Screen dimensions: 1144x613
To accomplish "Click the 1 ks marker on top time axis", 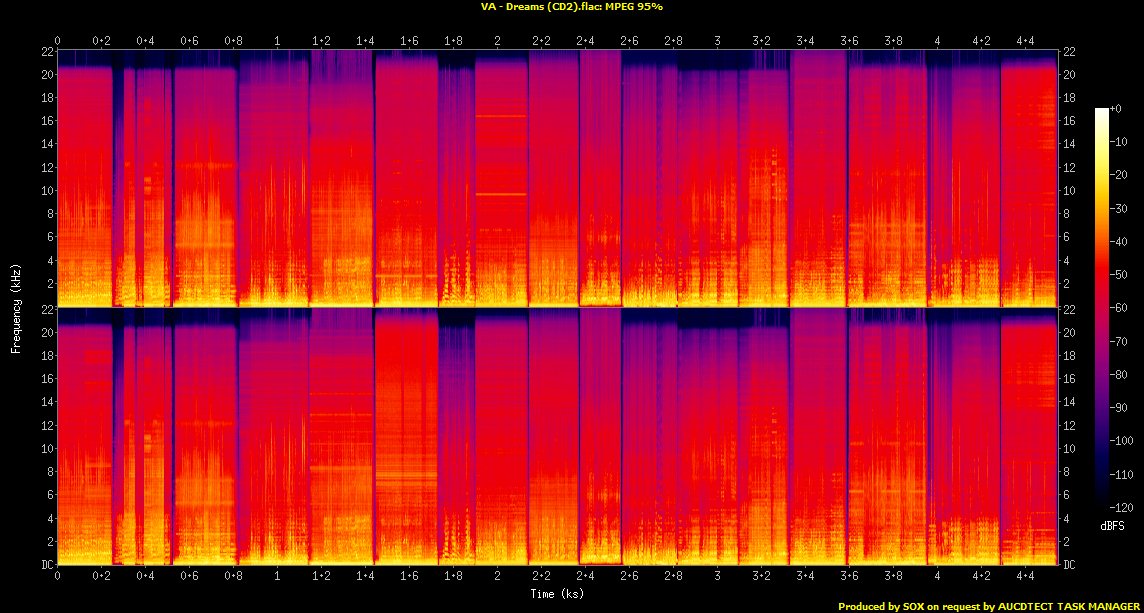I will (x=277, y=41).
